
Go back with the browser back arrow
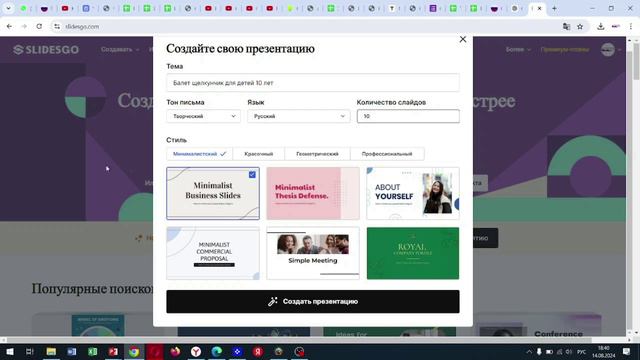pos(9,27)
